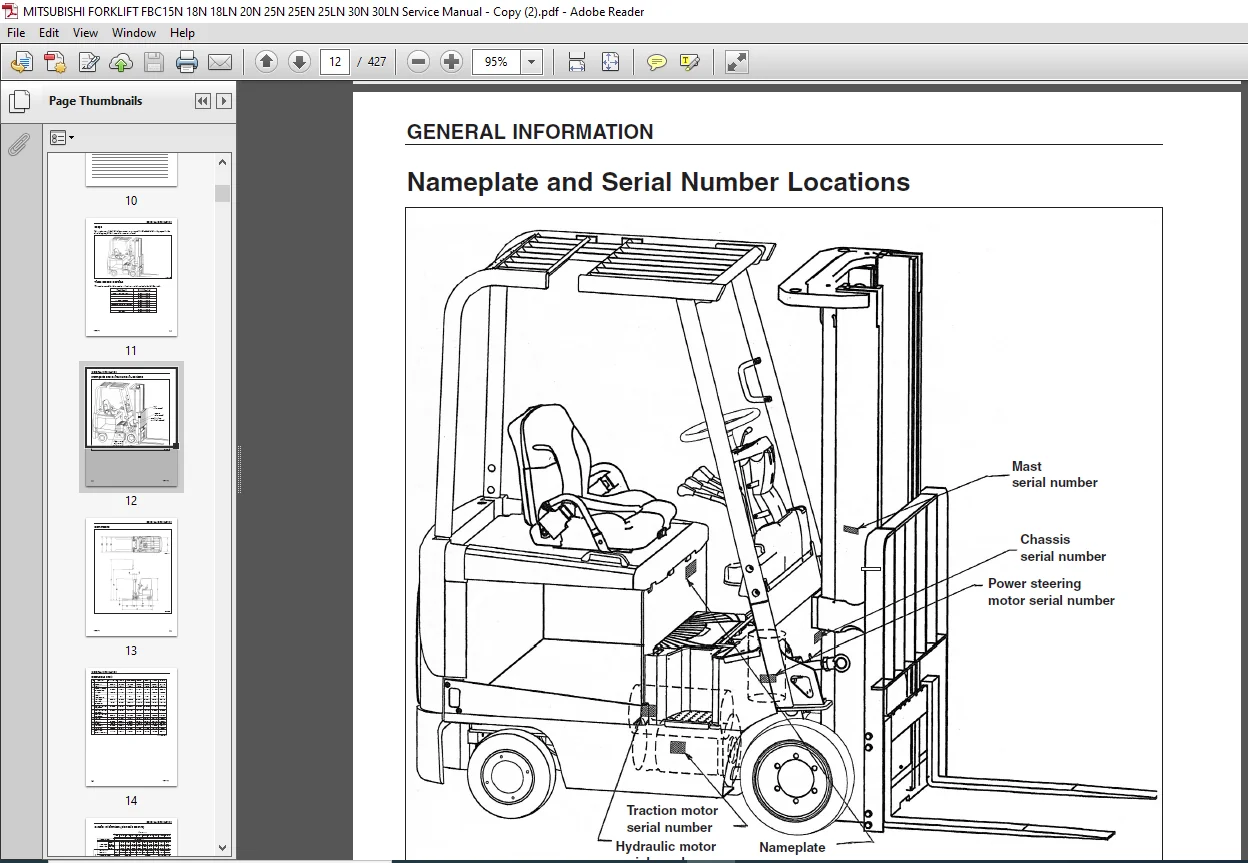Click the Save floppy disk icon
The height and width of the screenshot is (863, 1248).
point(153,62)
